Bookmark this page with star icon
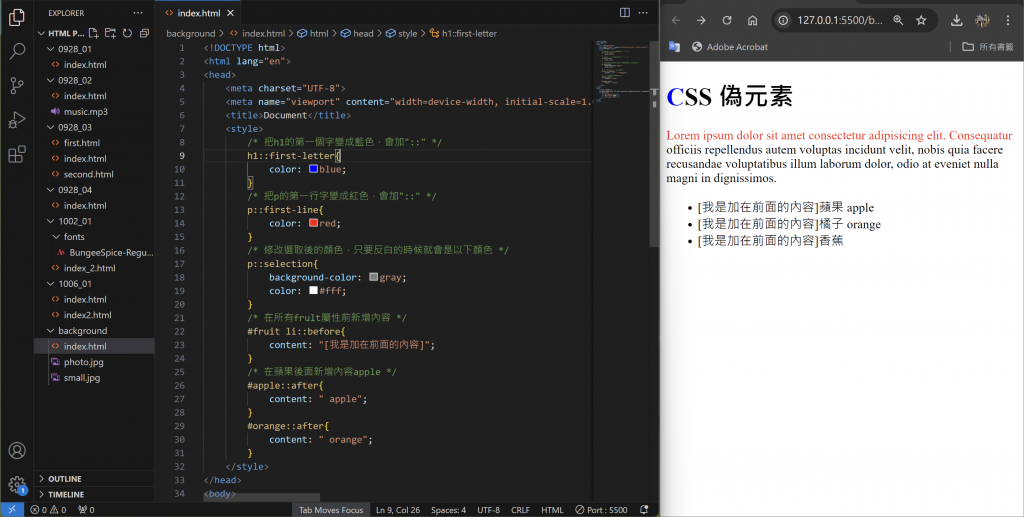Viewport: 1024px width, 517px height. [x=921, y=20]
